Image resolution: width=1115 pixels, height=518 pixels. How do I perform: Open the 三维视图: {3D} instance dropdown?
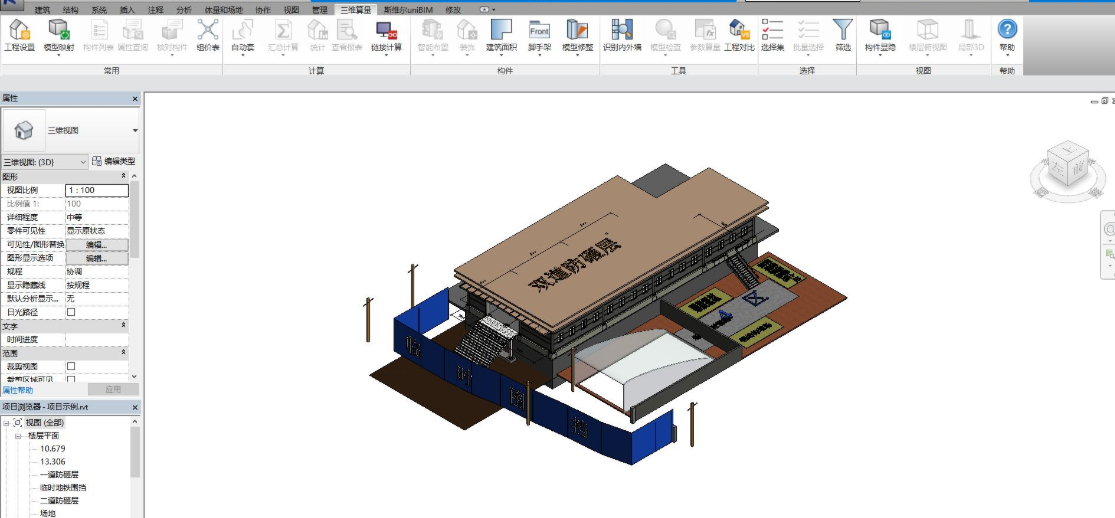pyautogui.click(x=45, y=162)
